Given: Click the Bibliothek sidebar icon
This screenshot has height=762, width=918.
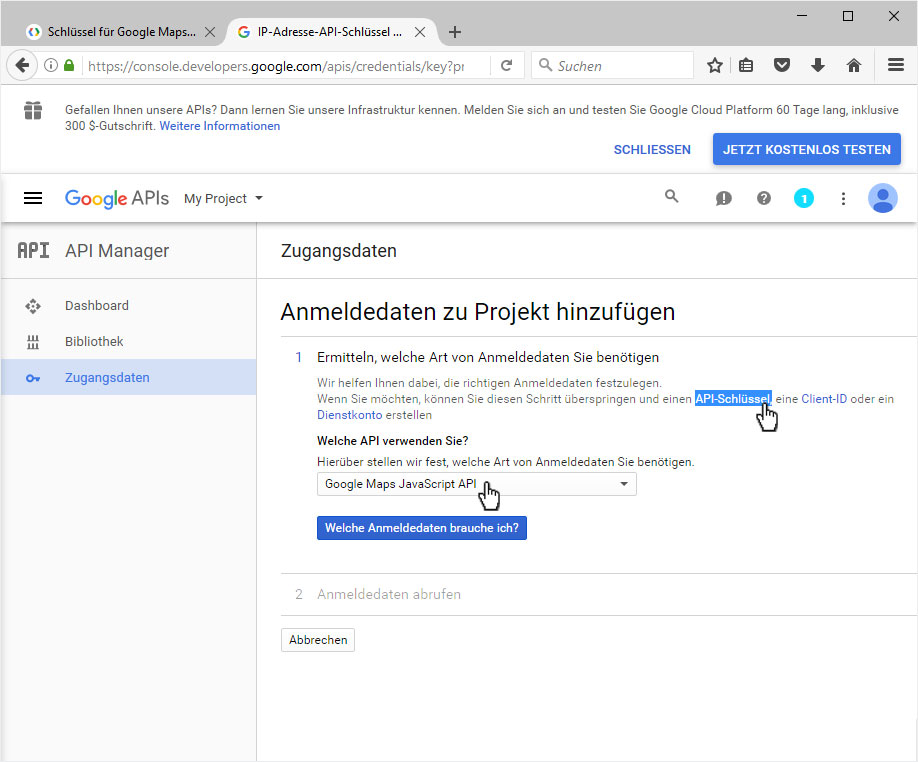Looking at the screenshot, I should tap(33, 342).
